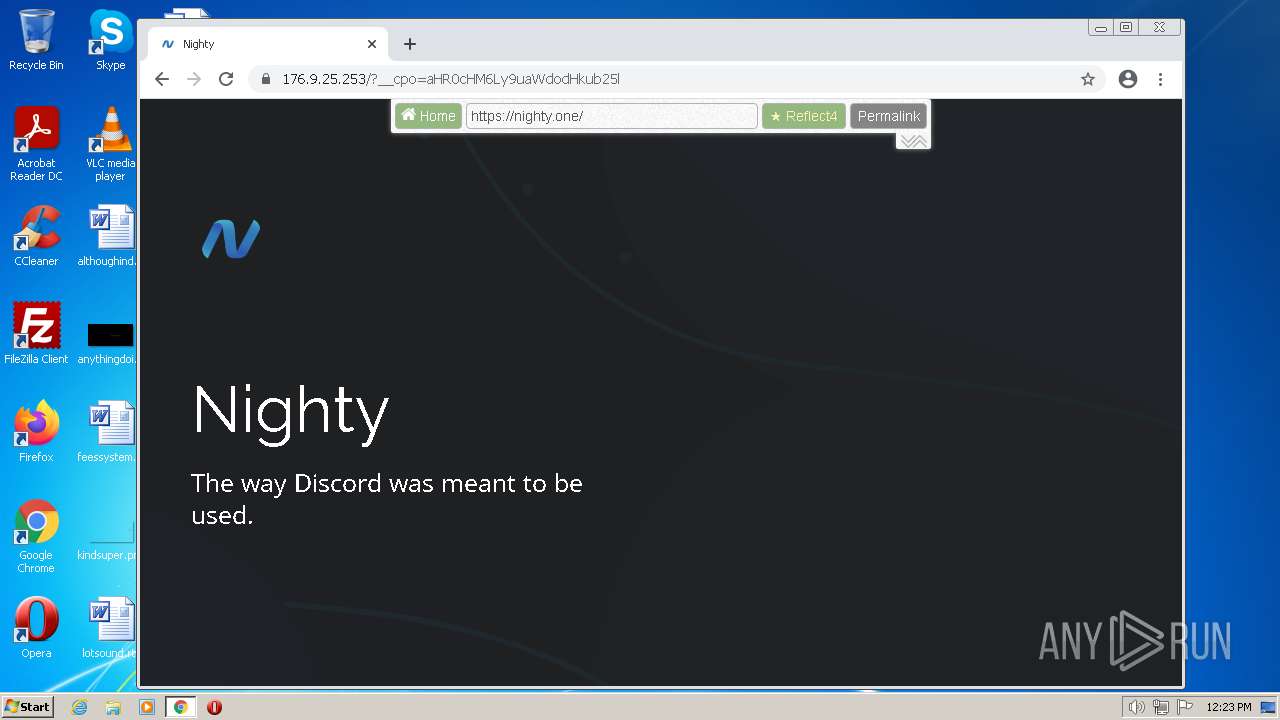Click the Chrome address bar URL
Image resolution: width=1280 pixels, height=720 pixels.
pyautogui.click(x=451, y=79)
